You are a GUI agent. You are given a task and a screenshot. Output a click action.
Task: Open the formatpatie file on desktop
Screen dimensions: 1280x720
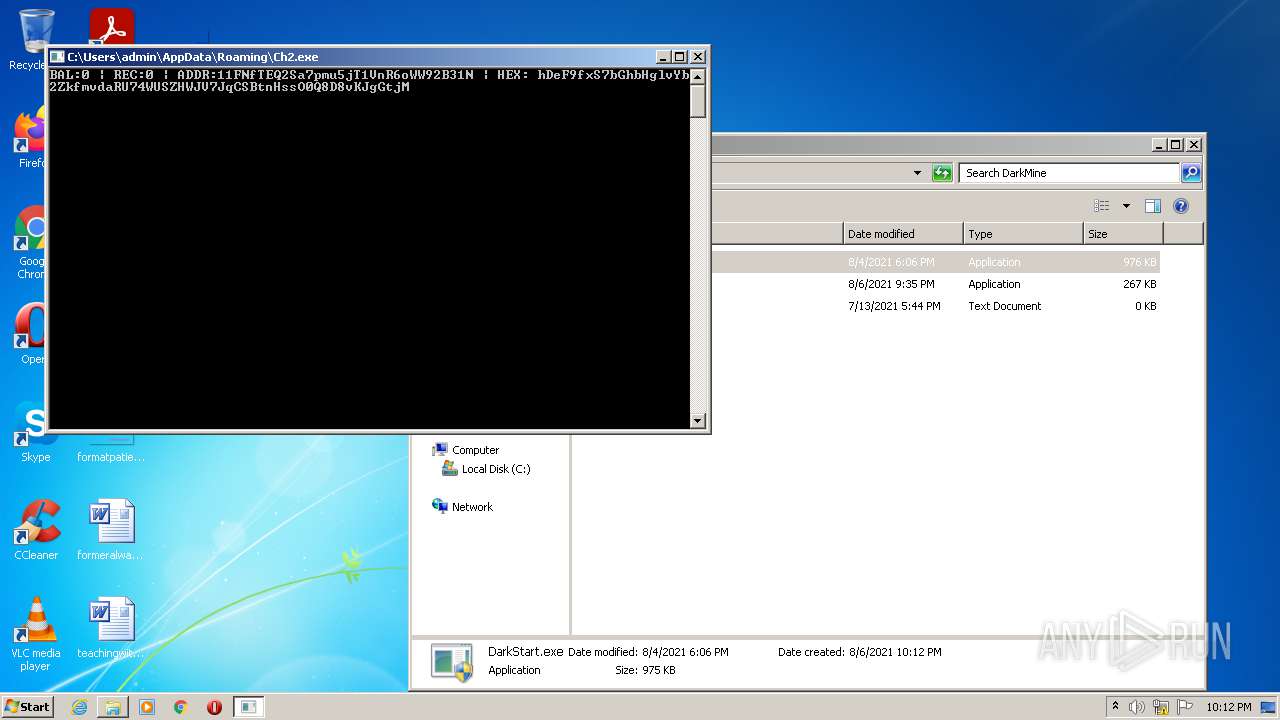tap(111, 447)
